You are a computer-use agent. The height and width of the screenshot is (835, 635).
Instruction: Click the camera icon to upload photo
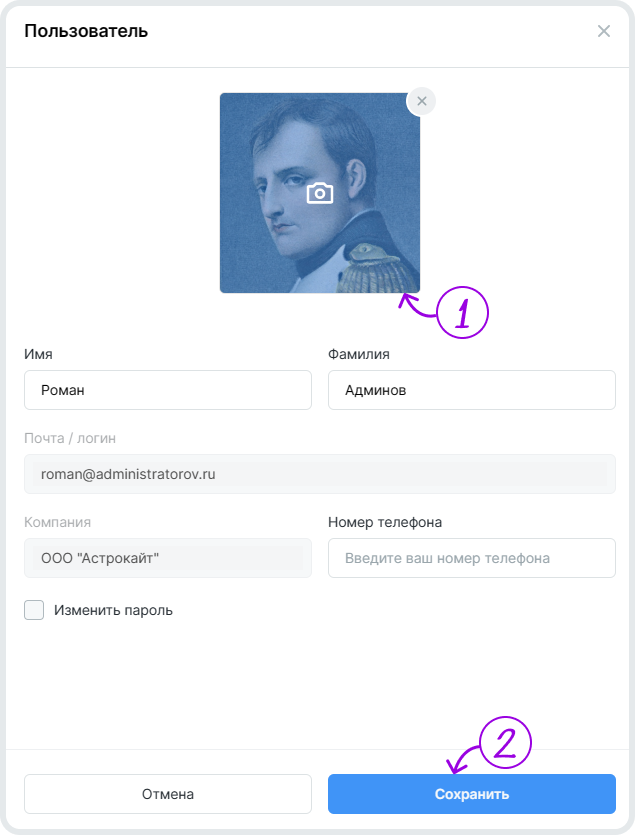320,193
